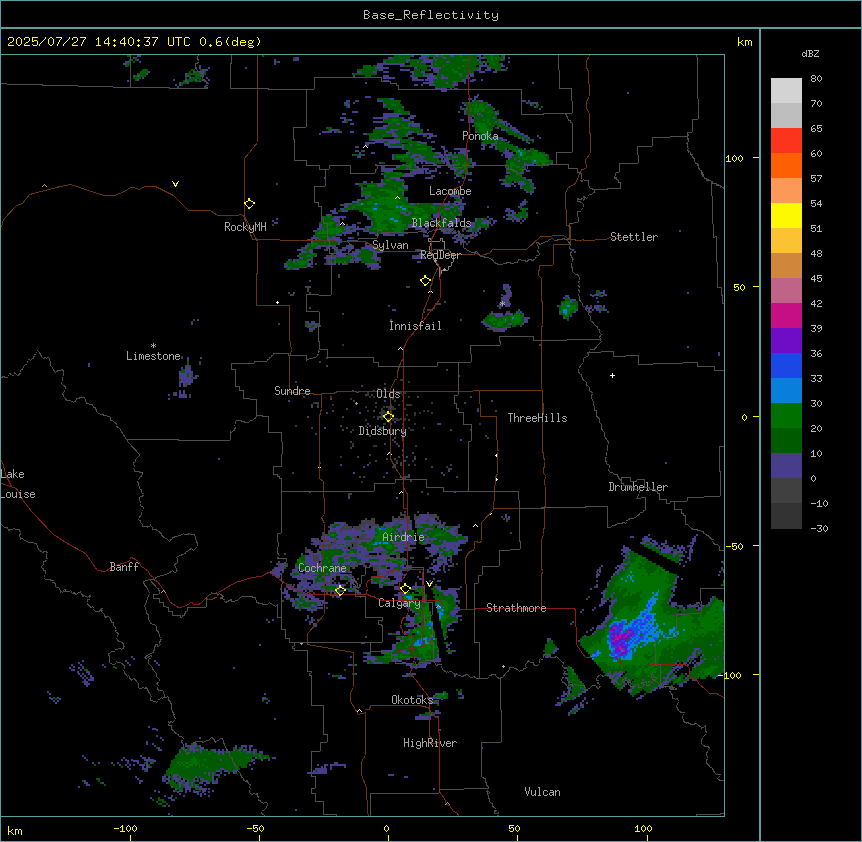The height and width of the screenshot is (842, 862).
Task: Select the yellow diamond marker below Cochrane
Action: 340,590
